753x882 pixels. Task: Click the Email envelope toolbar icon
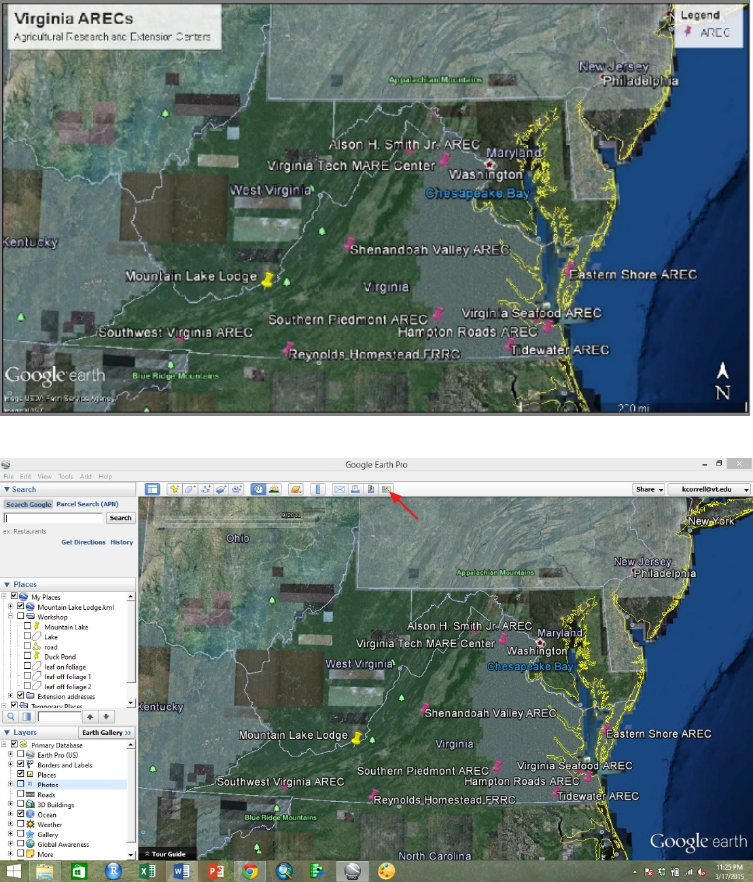pyautogui.click(x=339, y=489)
